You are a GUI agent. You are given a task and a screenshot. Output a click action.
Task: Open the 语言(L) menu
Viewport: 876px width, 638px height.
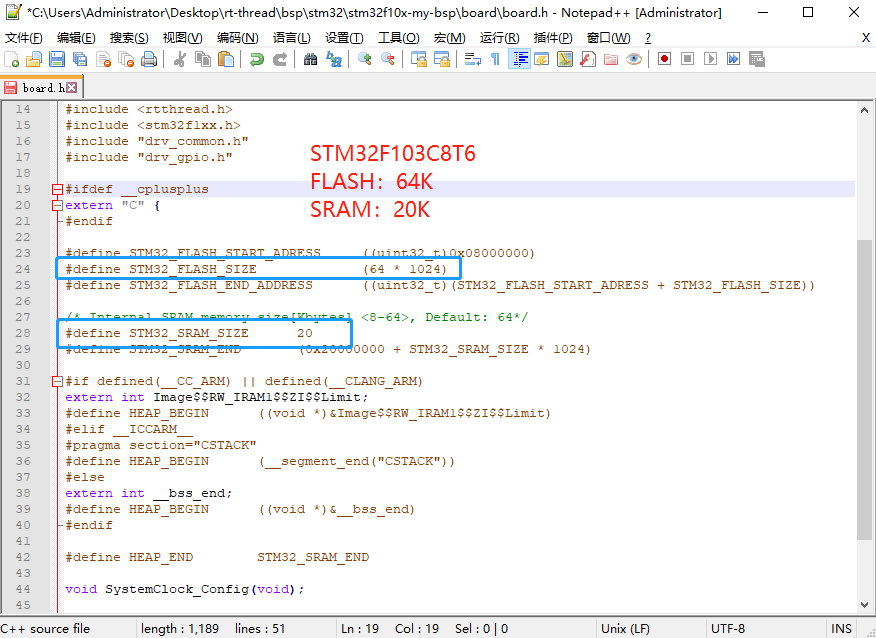pos(291,37)
